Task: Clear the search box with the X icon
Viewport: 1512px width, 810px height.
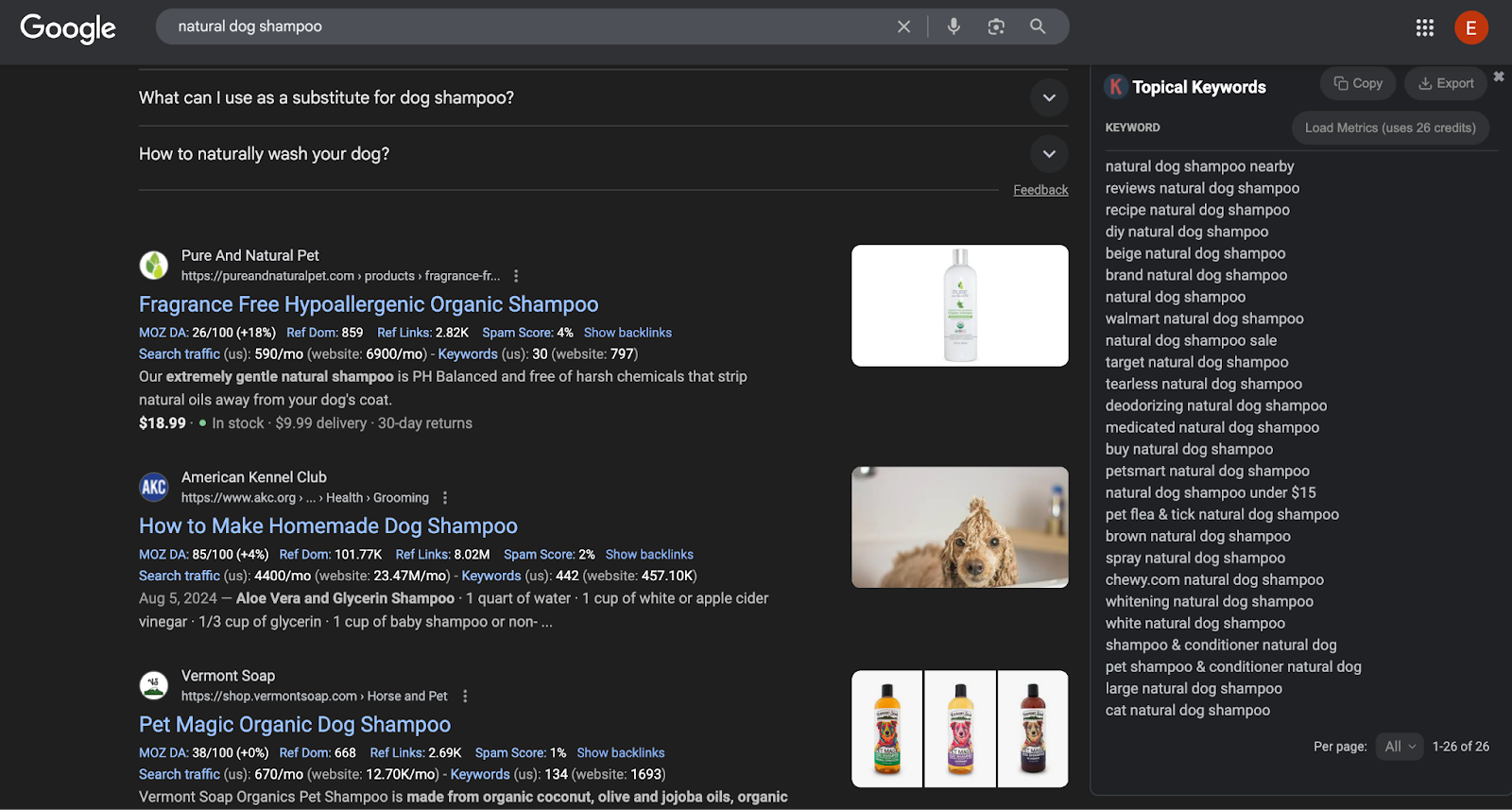Action: pos(903,26)
